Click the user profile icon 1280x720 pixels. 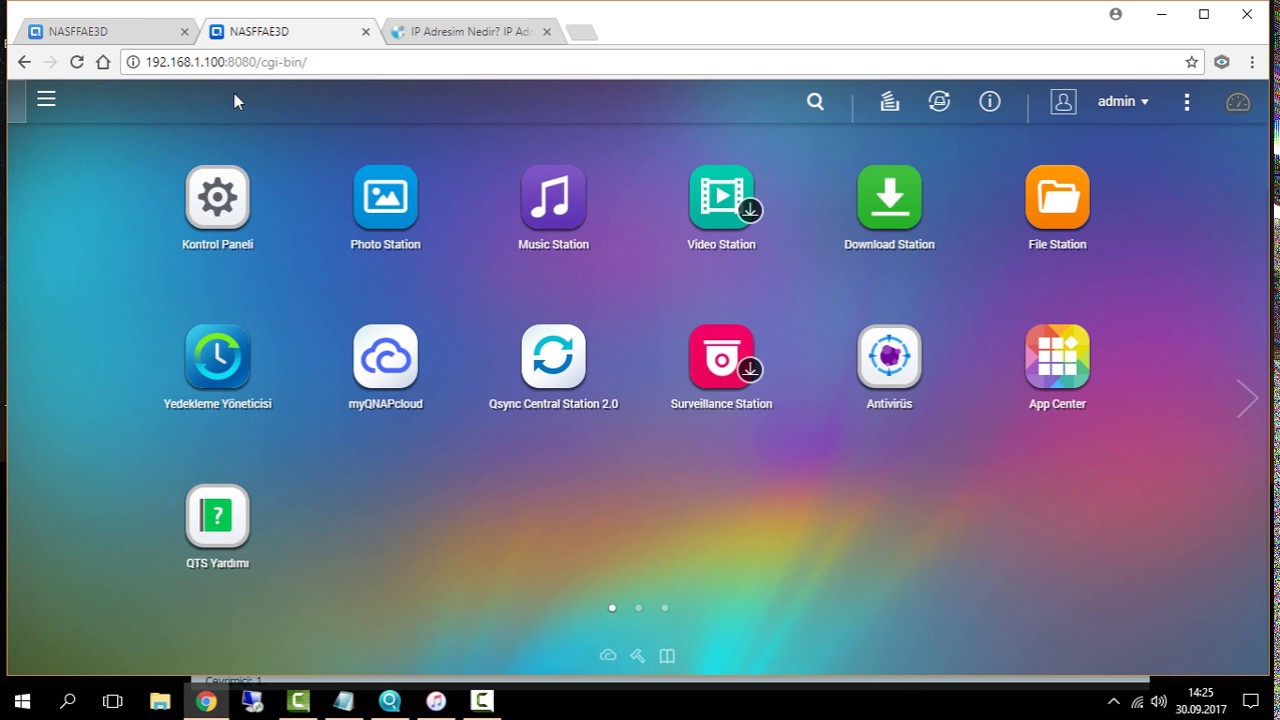click(1063, 101)
